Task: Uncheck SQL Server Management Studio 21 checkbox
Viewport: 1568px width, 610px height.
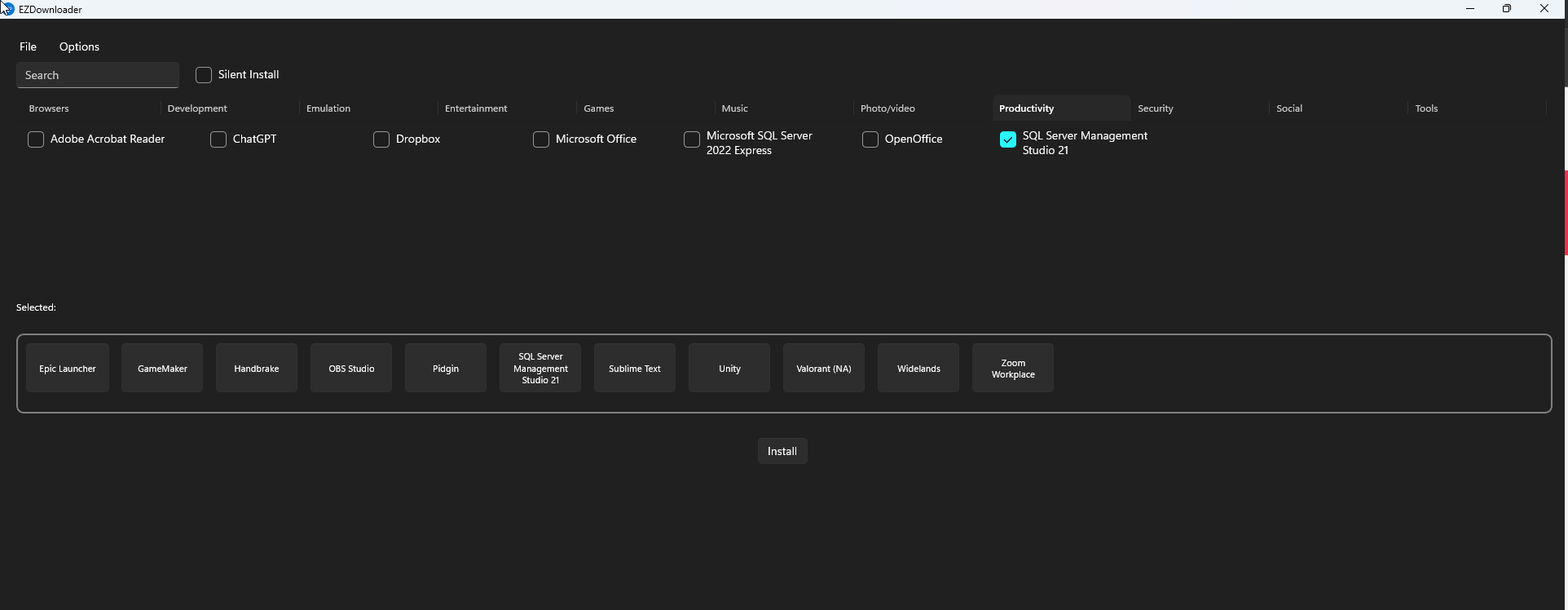Action: click(x=1008, y=139)
